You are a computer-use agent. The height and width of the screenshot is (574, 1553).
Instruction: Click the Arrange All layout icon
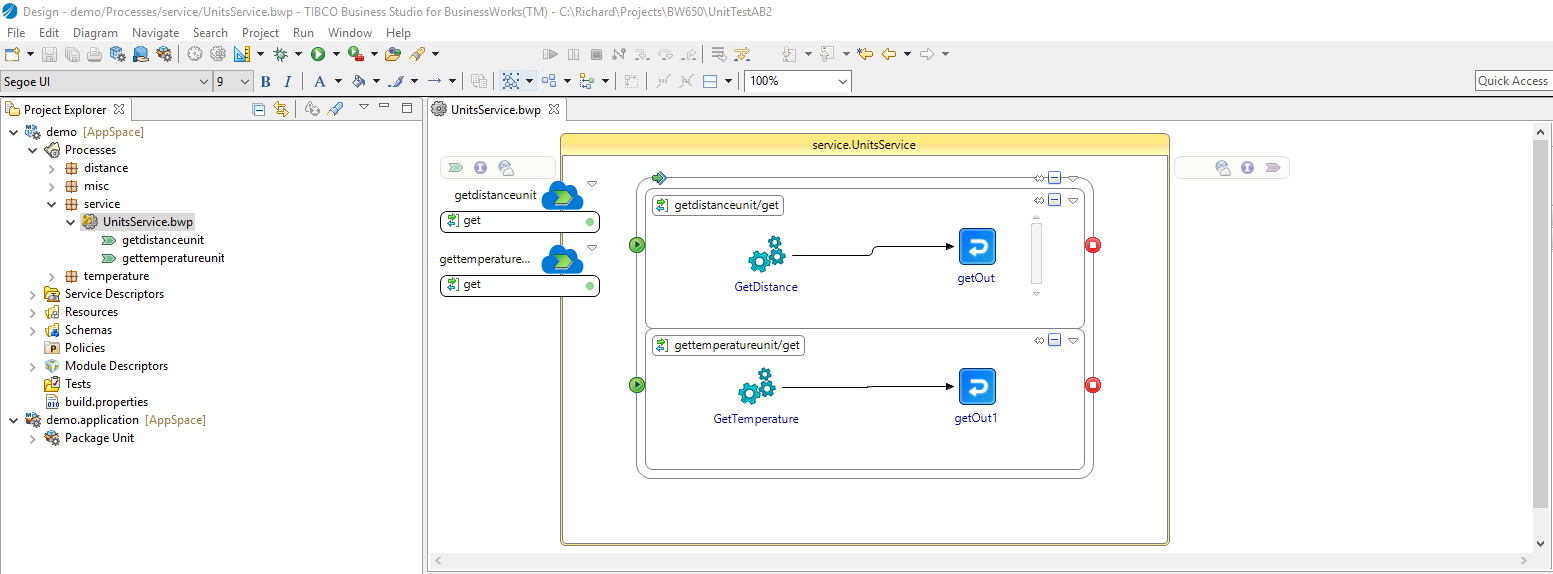click(x=549, y=81)
